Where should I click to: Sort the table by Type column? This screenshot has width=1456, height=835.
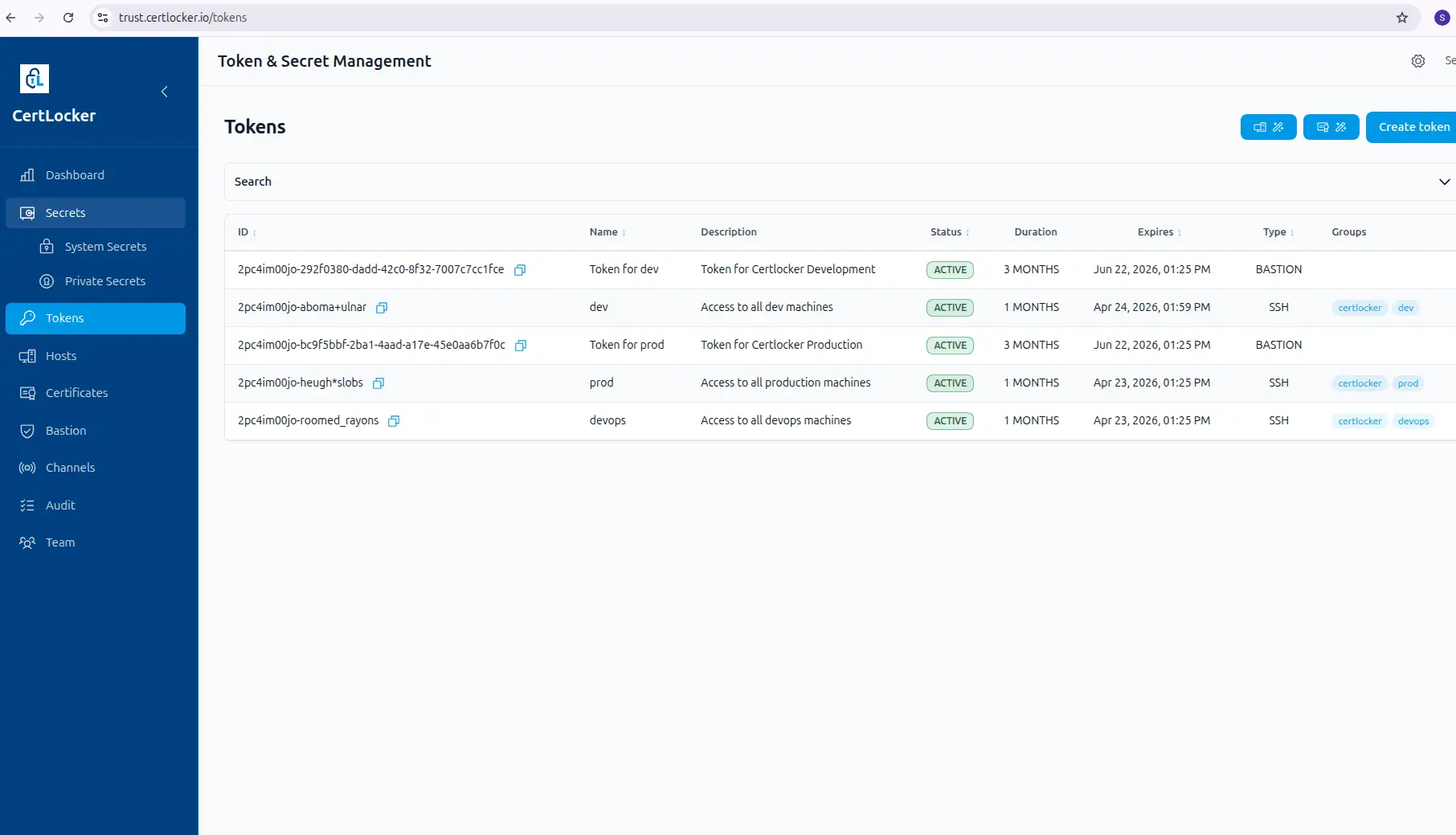coord(1278,232)
